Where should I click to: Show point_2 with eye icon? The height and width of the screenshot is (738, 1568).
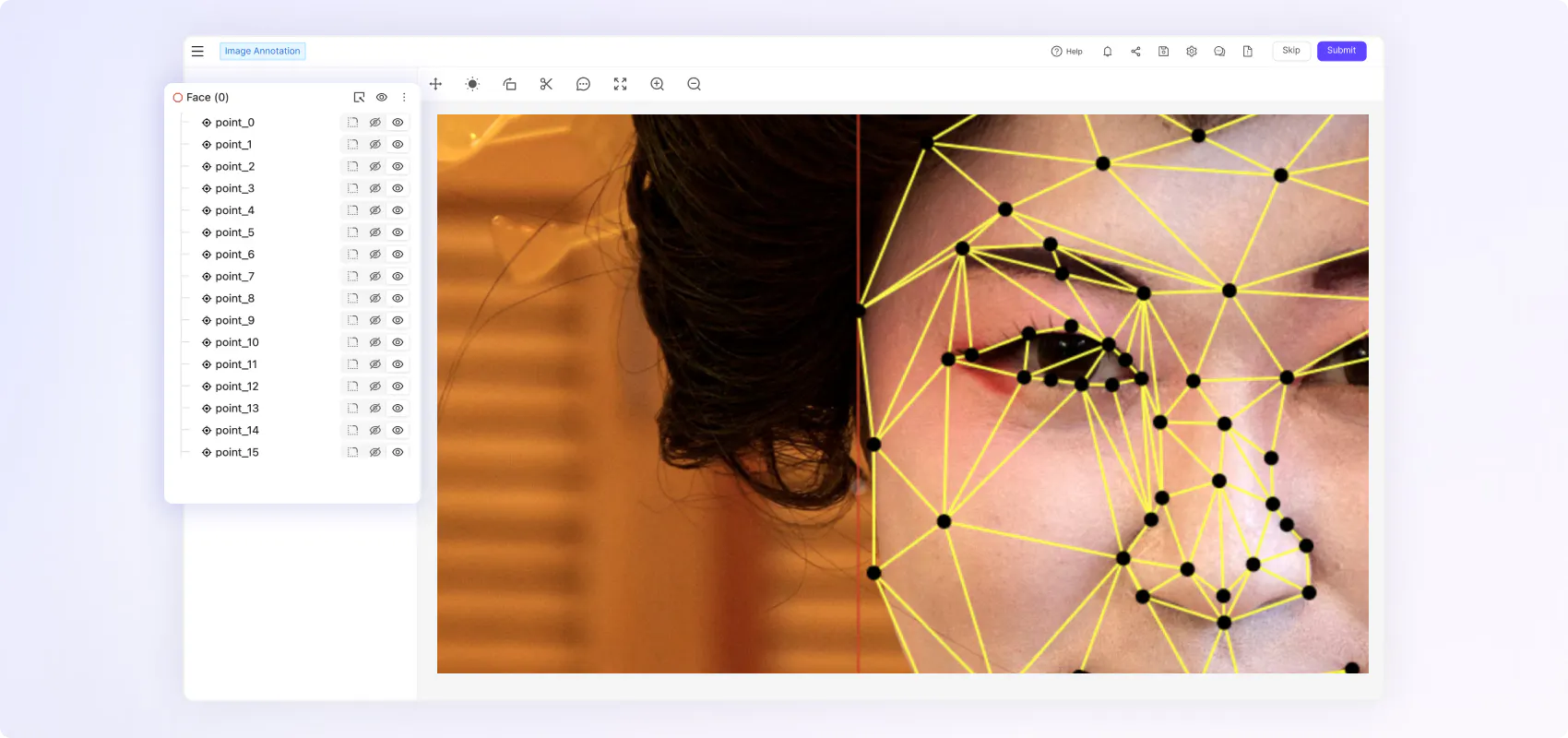coord(398,167)
